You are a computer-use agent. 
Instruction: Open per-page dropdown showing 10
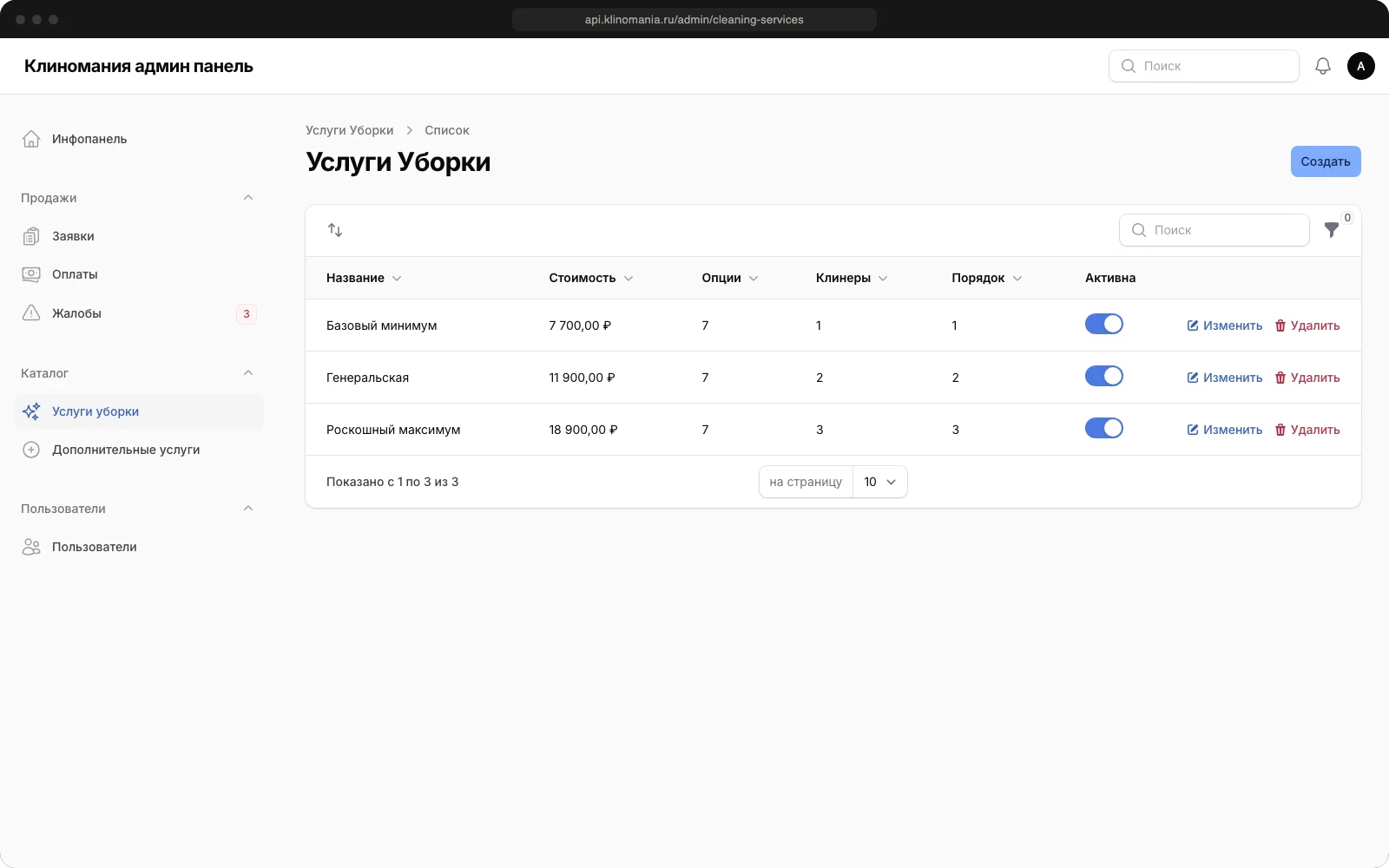click(880, 482)
